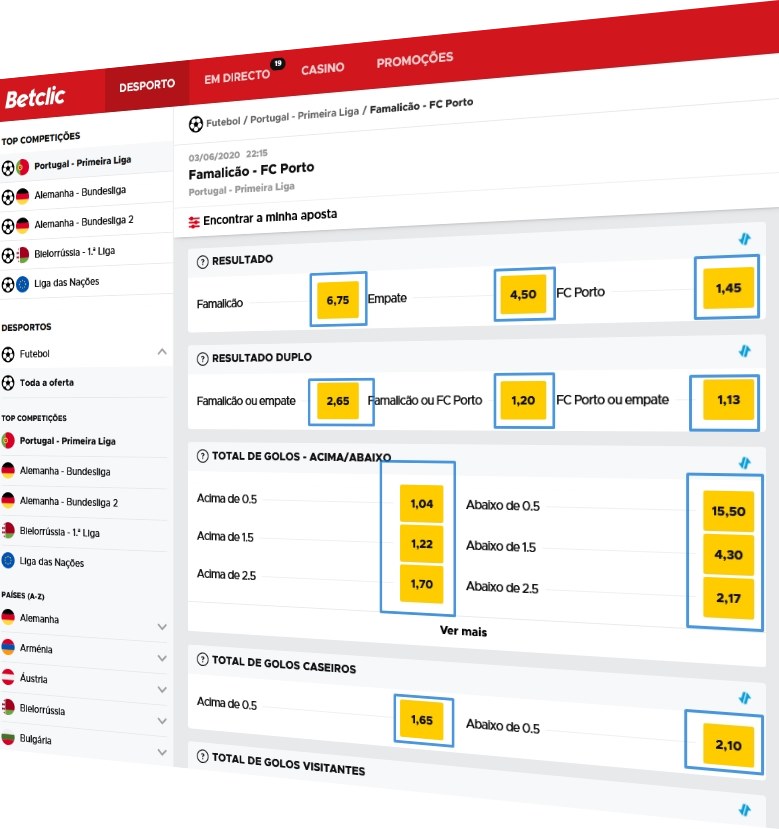Screen dimensions: 779x829
Task: Choose Acima de 1.5 odds 1,22
Action: coord(421,544)
